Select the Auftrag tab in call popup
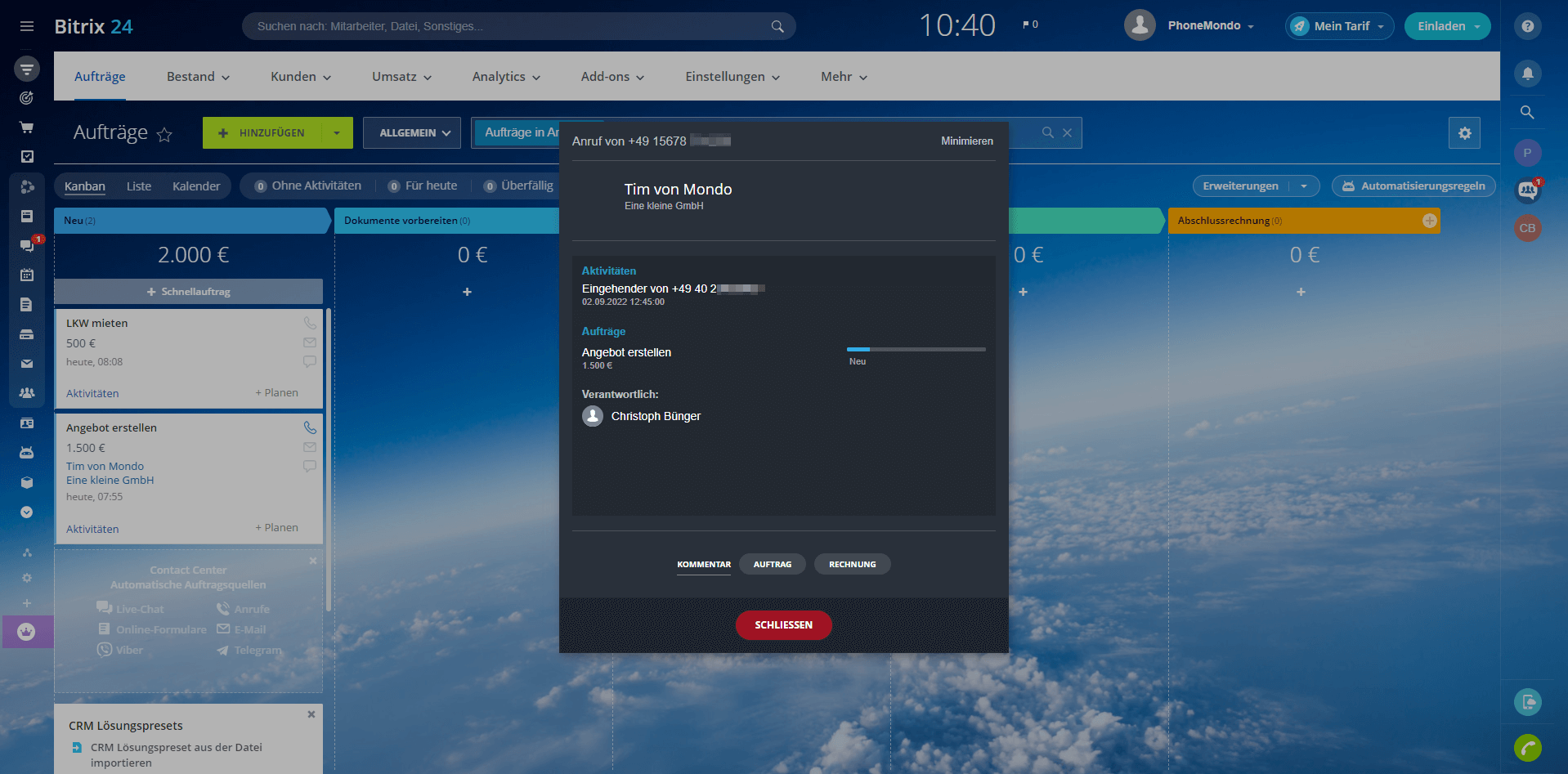 (772, 565)
